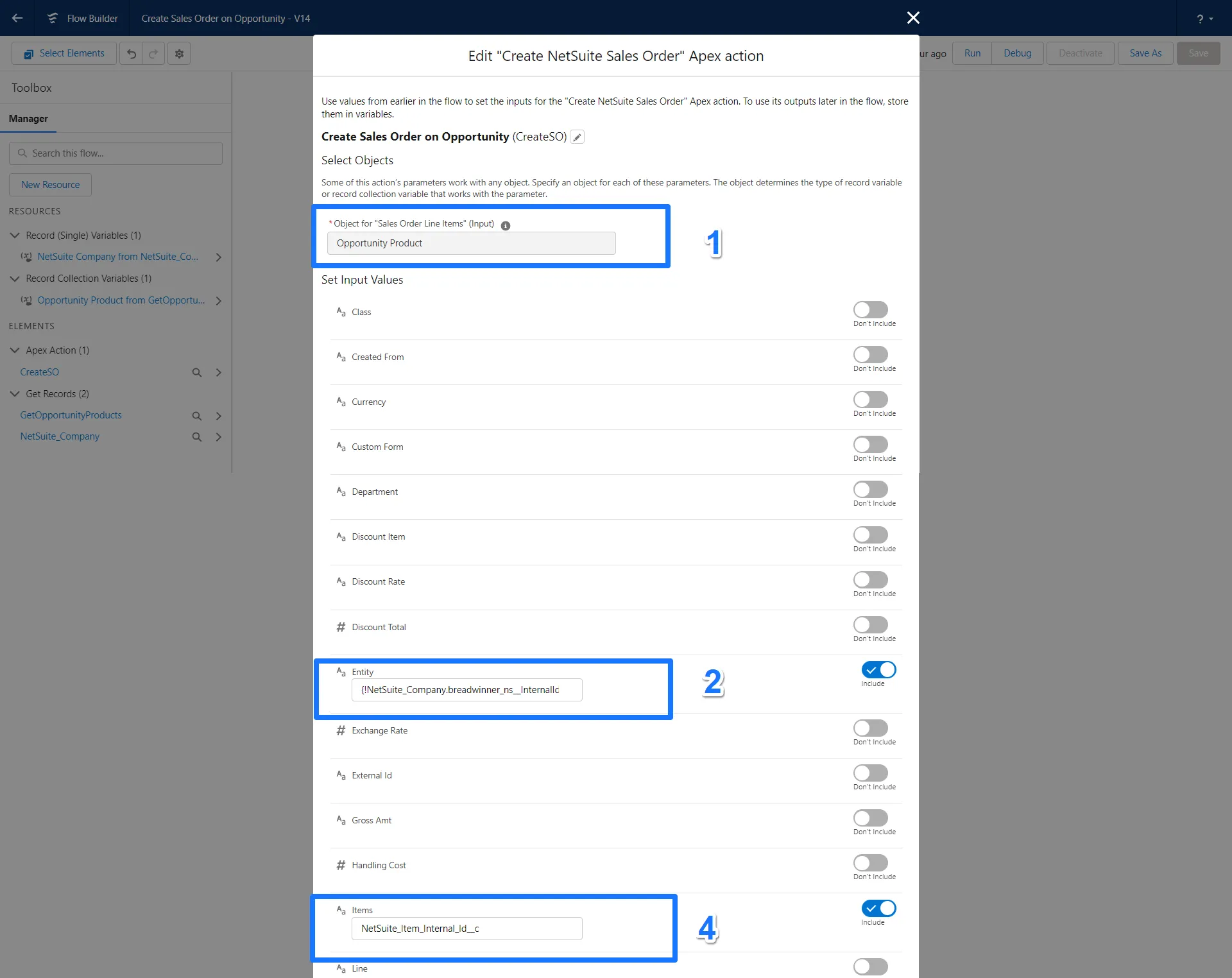Toggle include for Discount Total input
Viewport: 1232px width, 978px height.
(x=871, y=625)
